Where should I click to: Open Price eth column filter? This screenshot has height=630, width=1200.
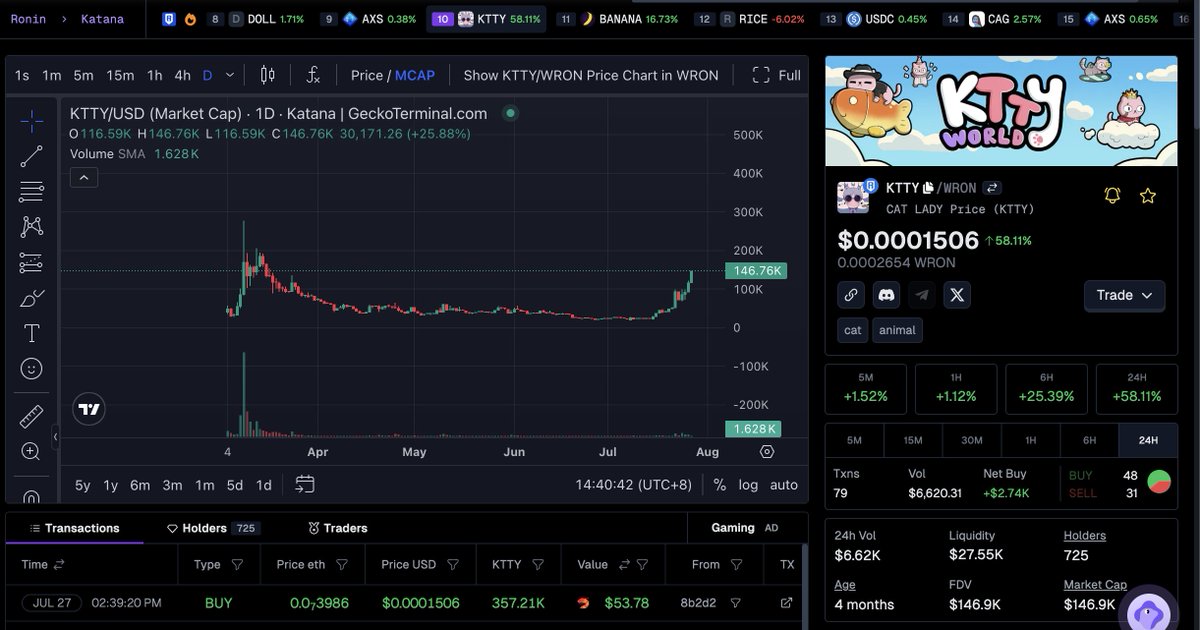(x=342, y=565)
